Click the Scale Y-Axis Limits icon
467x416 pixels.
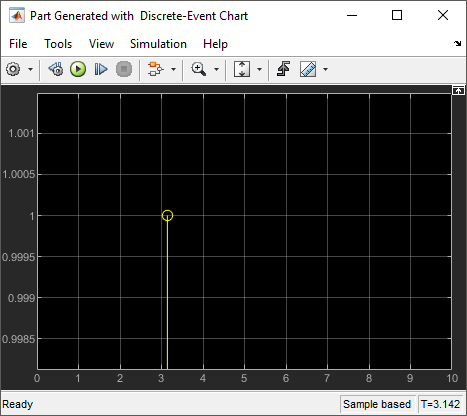(x=242, y=69)
